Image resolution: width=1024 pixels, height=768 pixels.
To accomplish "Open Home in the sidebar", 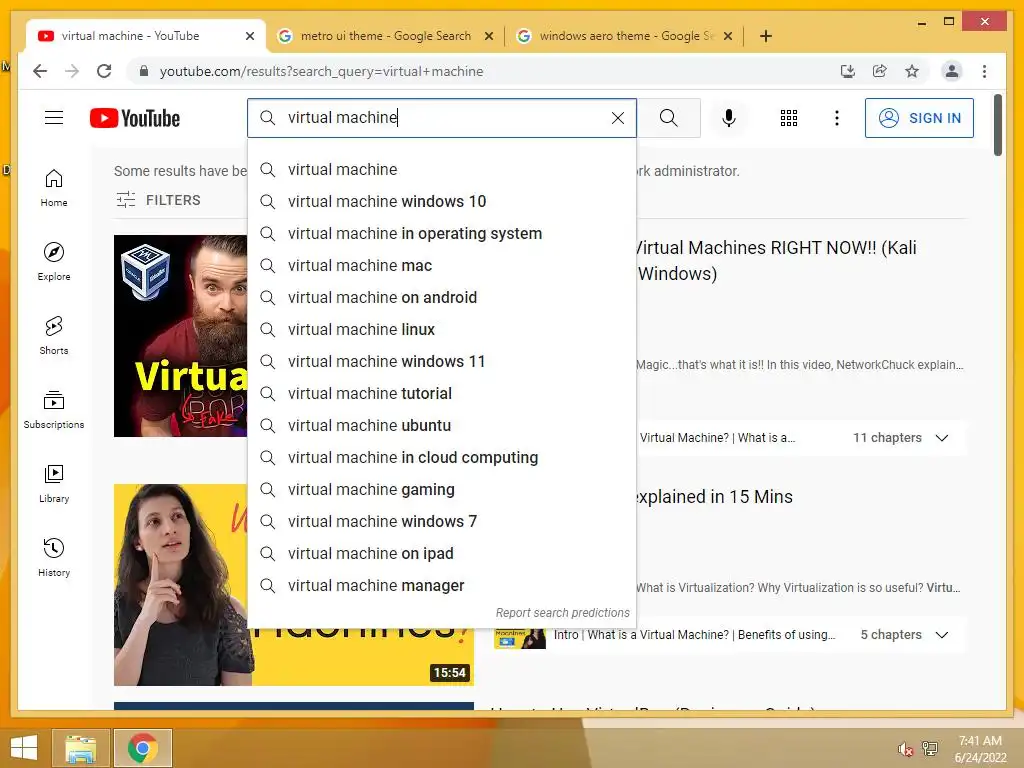I will point(54,188).
